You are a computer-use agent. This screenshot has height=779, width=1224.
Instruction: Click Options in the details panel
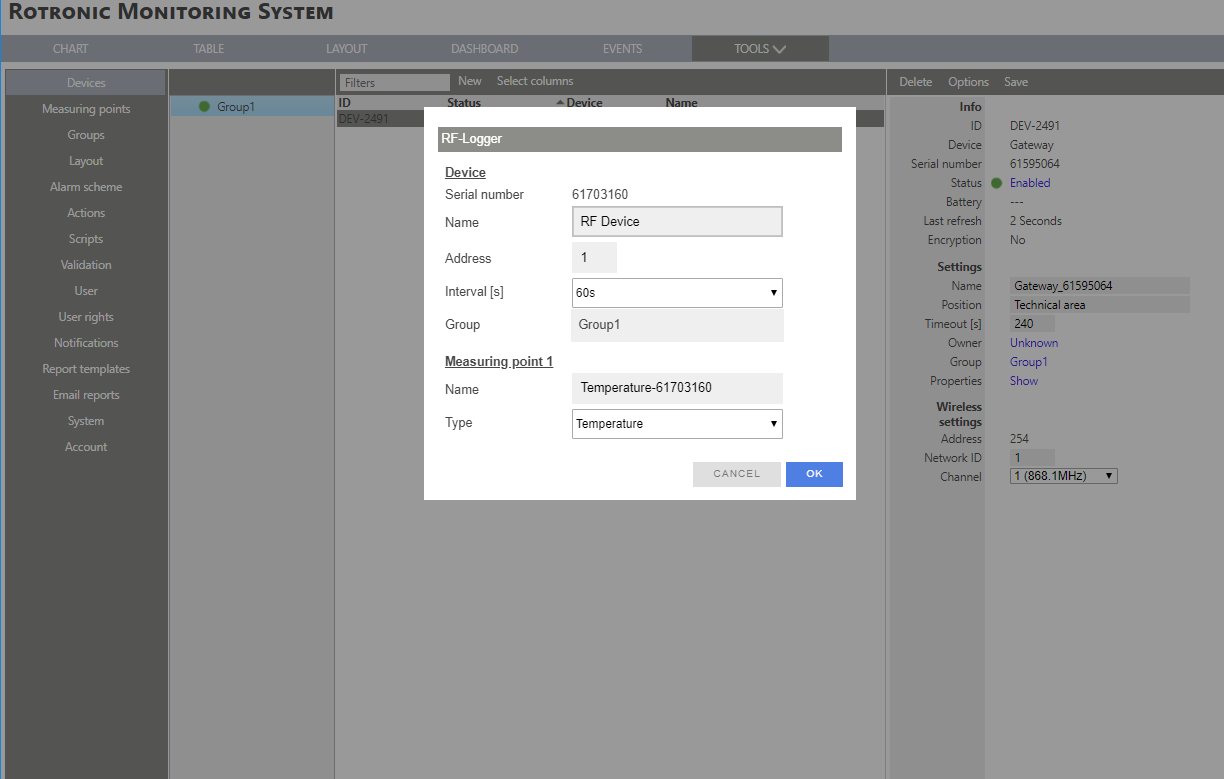pyautogui.click(x=968, y=82)
